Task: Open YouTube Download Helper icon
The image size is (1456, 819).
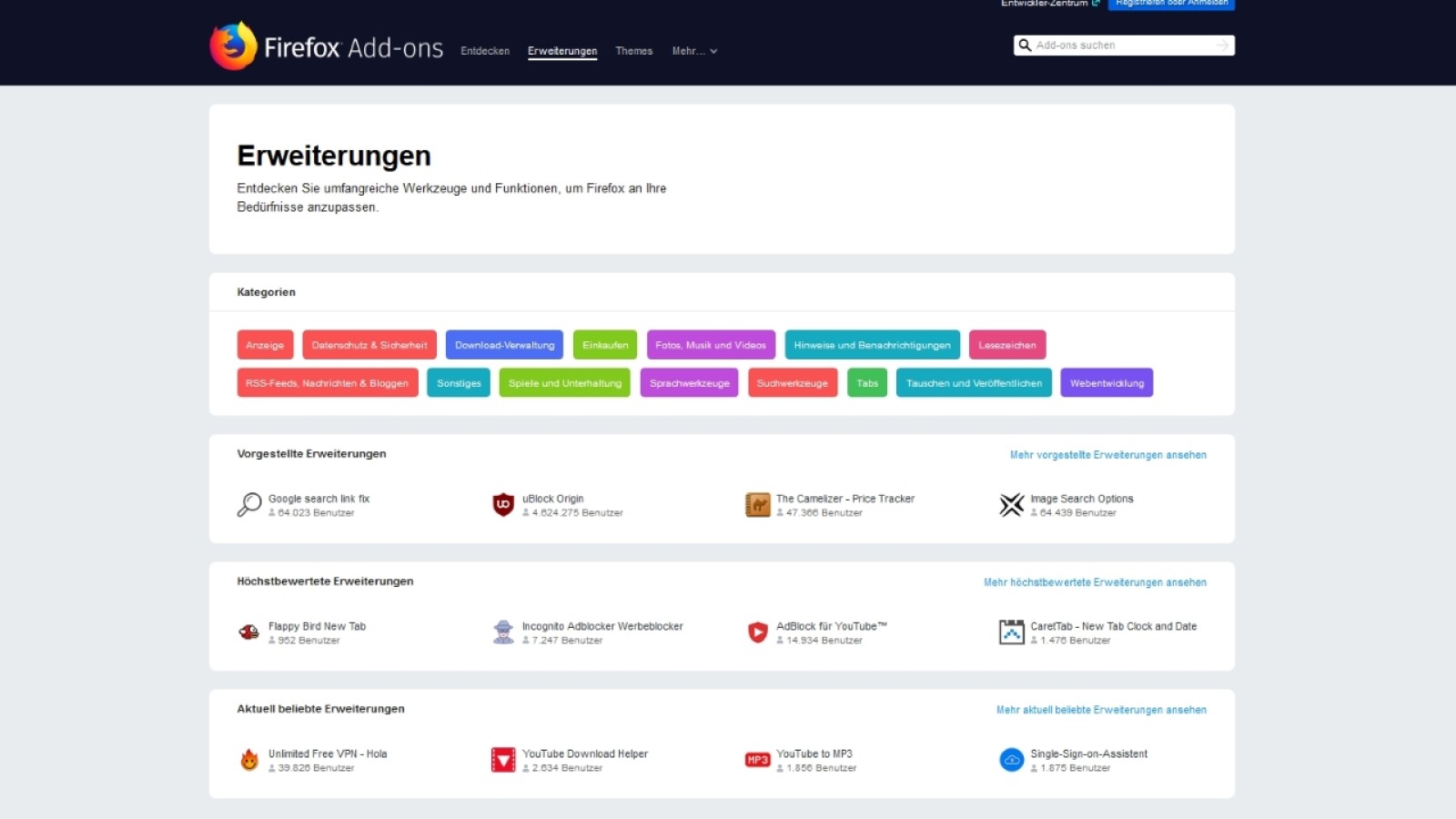Action: [503, 759]
